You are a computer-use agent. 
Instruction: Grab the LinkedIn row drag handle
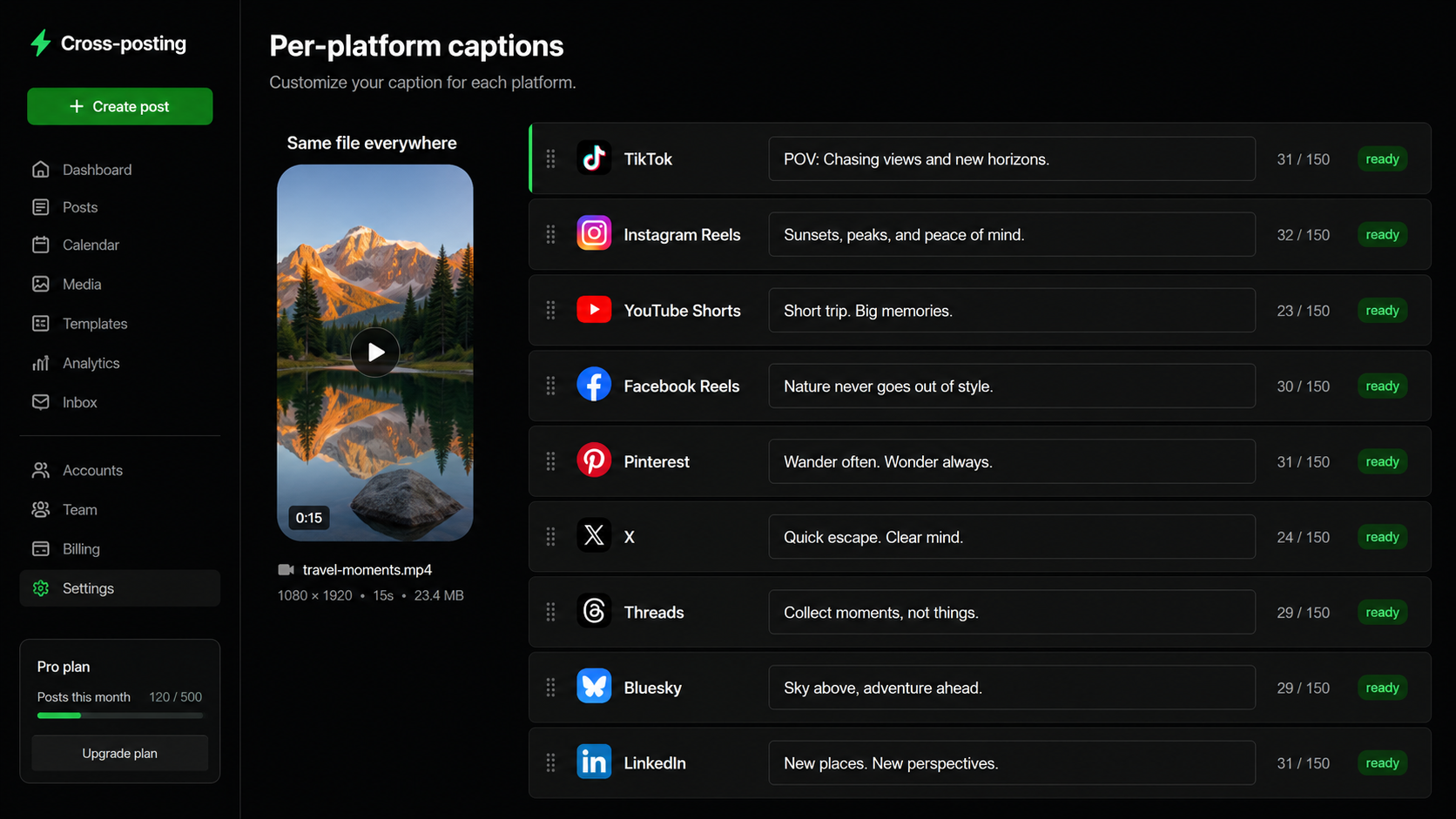click(x=550, y=763)
